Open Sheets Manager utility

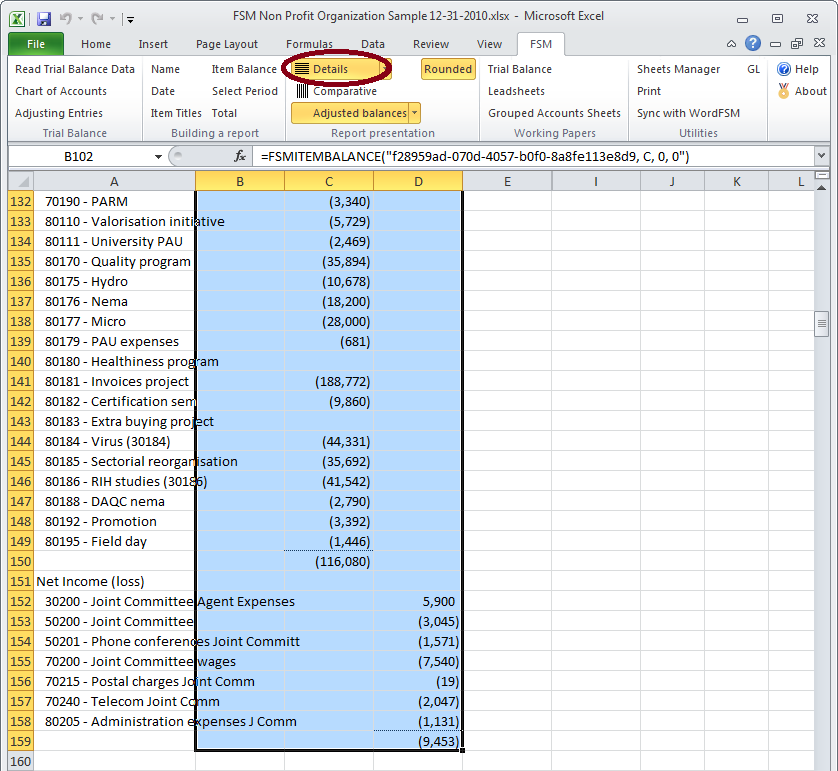pyautogui.click(x=678, y=69)
